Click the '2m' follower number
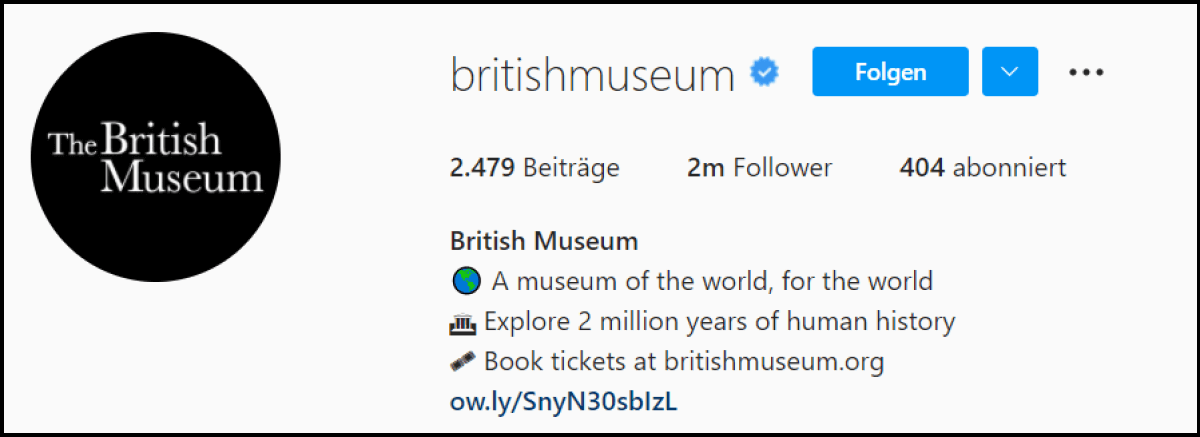This screenshot has width=1200, height=437. (705, 168)
